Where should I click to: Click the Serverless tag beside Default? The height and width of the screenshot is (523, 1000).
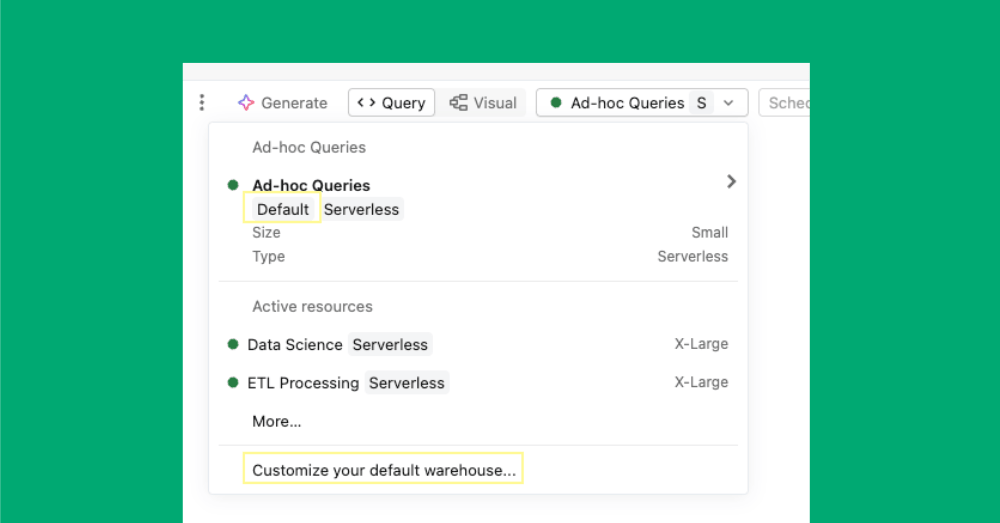coord(362,209)
